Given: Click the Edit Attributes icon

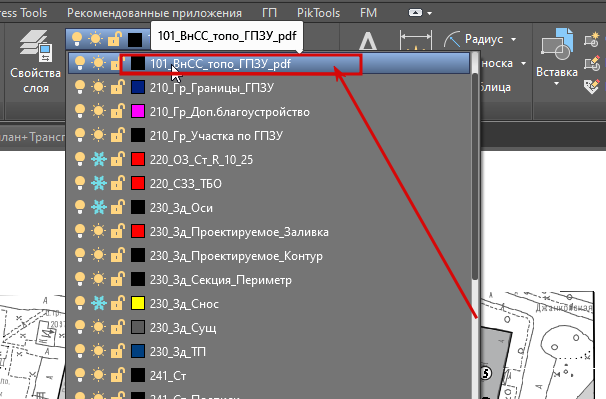Looking at the screenshot, I should (591, 87).
